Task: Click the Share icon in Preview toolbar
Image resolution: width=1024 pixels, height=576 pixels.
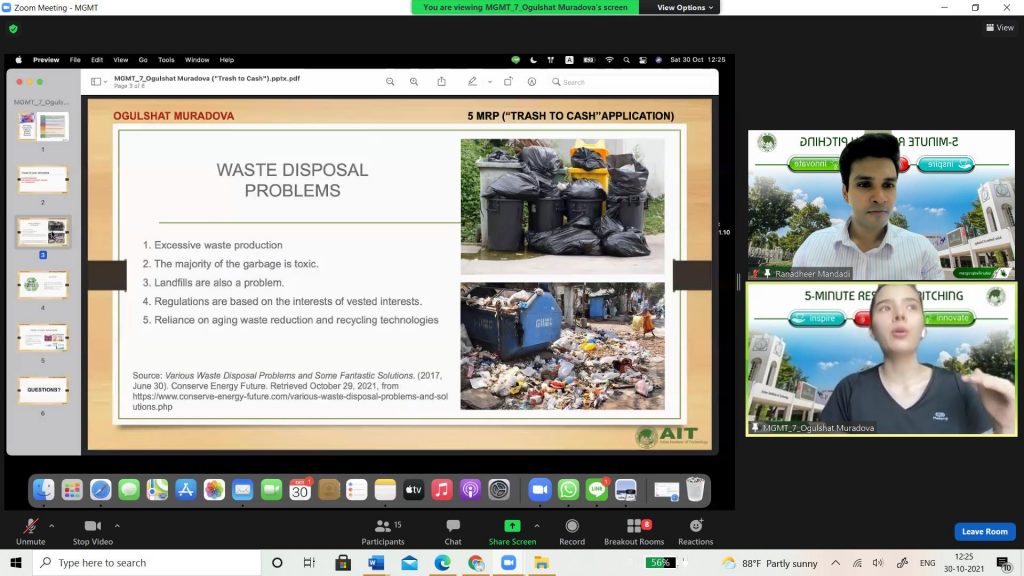Action: tap(441, 82)
